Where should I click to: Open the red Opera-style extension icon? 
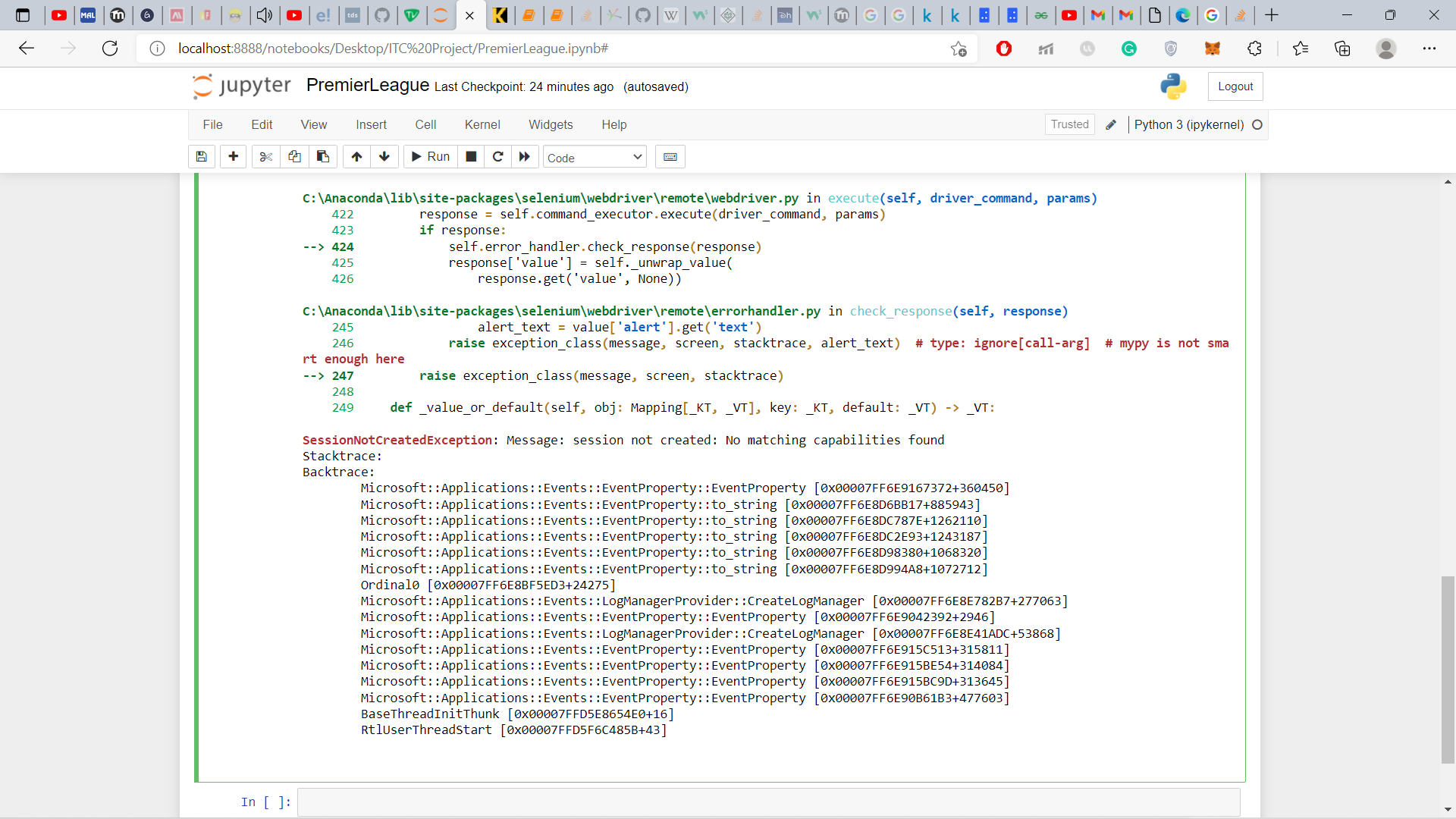click(x=1004, y=49)
